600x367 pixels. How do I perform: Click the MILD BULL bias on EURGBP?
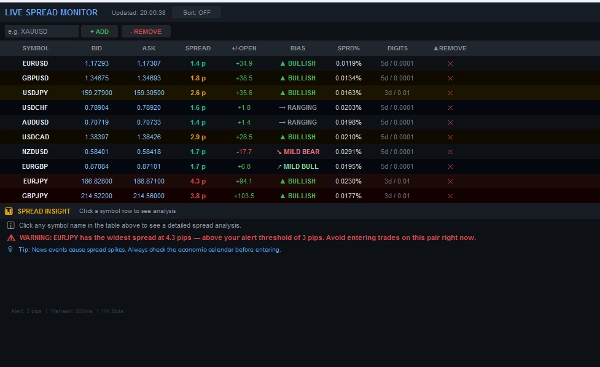(298, 167)
